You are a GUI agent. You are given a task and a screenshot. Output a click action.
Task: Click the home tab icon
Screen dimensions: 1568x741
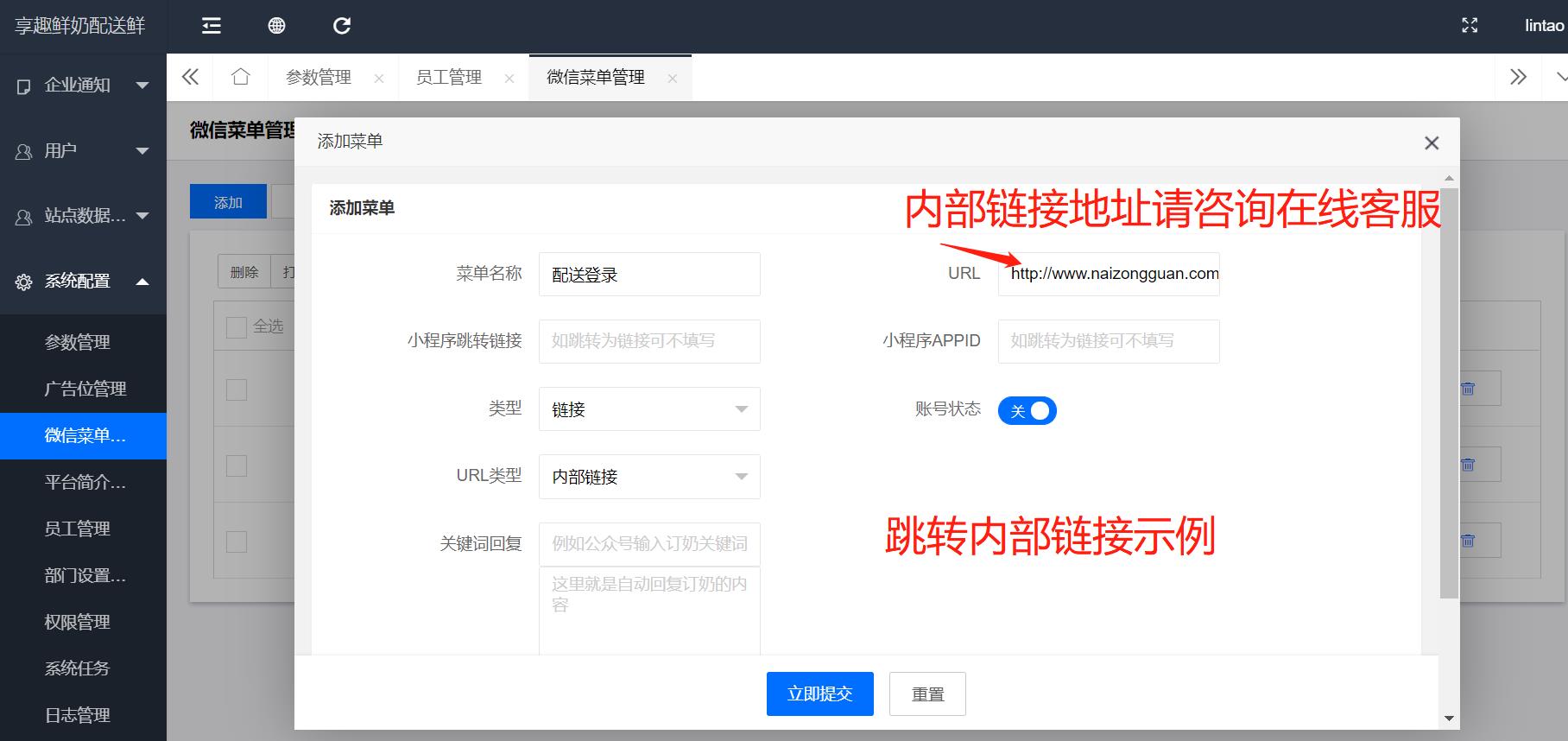pyautogui.click(x=241, y=77)
